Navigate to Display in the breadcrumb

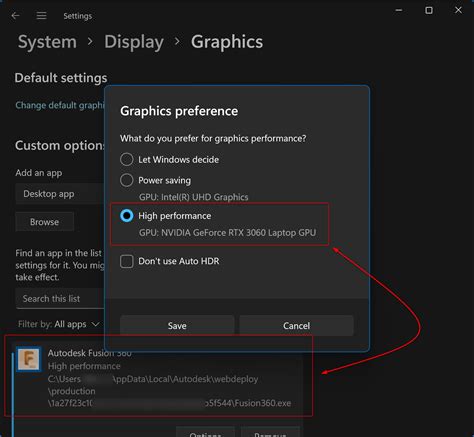[134, 42]
